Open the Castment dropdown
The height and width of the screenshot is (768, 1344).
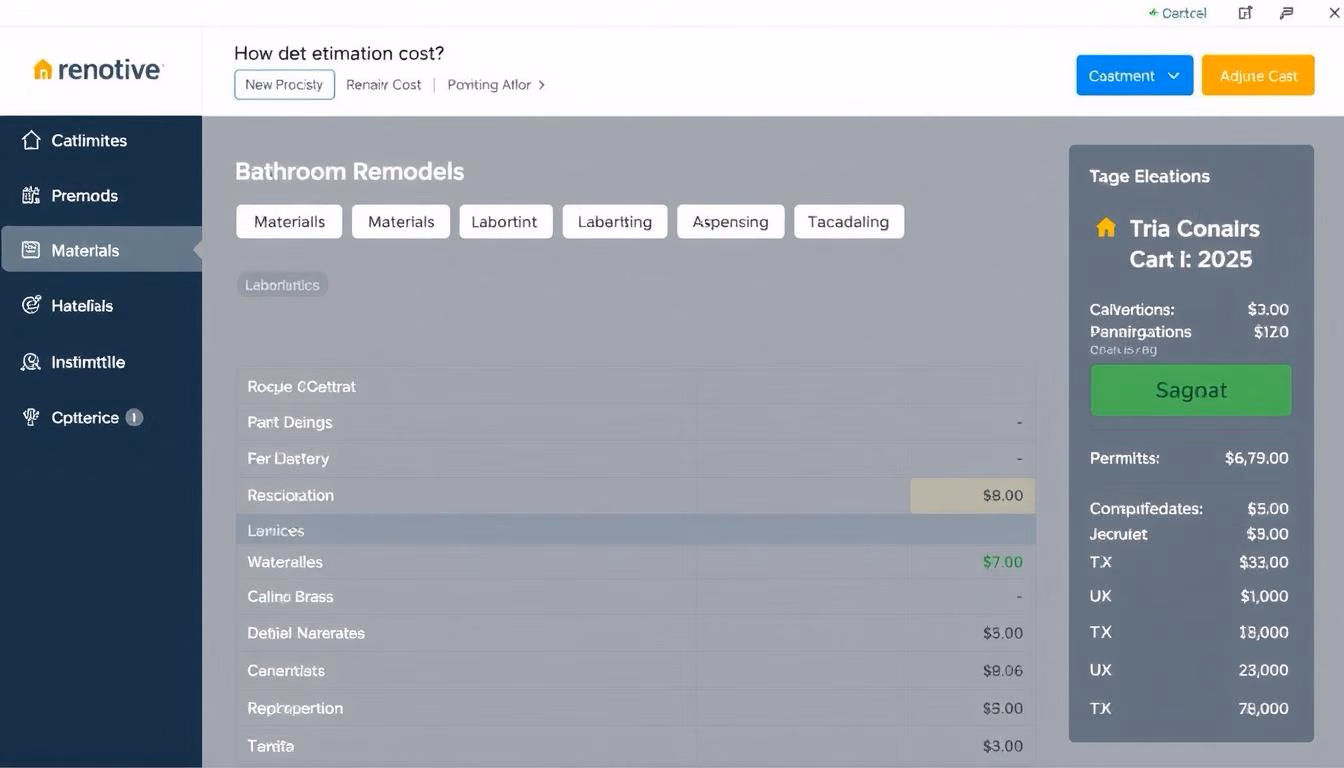[1134, 76]
